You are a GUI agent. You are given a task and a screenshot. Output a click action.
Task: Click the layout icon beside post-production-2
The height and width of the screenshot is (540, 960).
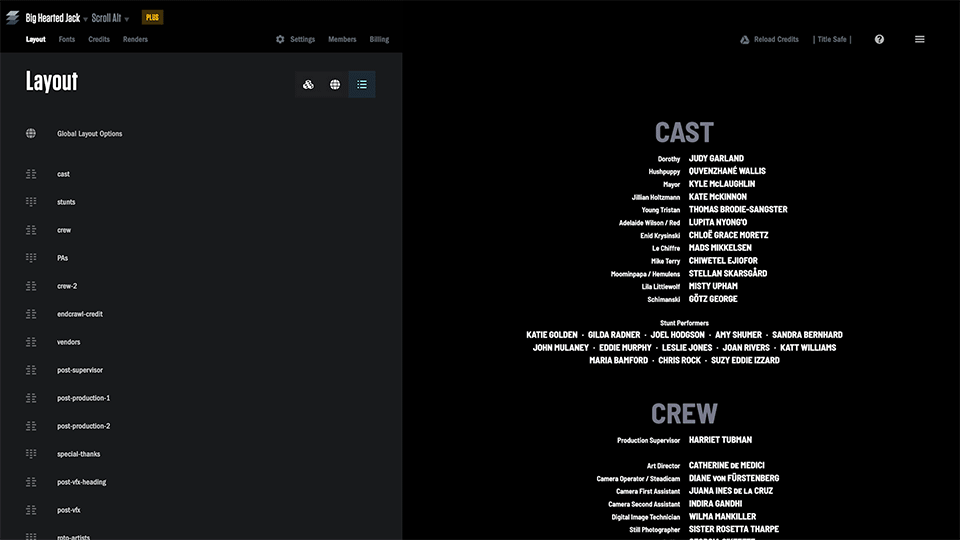click(31, 426)
